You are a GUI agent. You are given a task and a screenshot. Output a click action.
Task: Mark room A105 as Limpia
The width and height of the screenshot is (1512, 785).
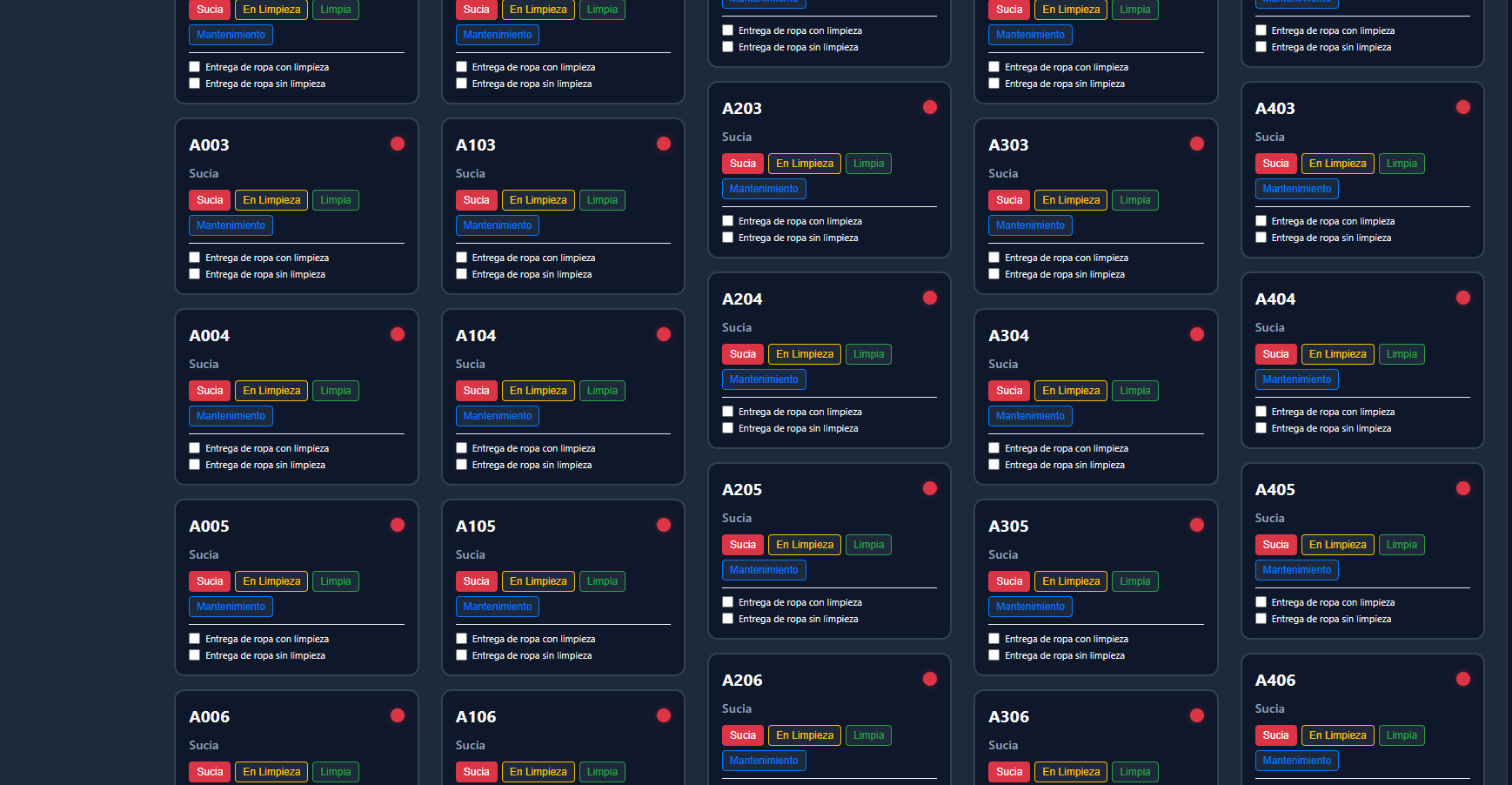[x=602, y=581]
